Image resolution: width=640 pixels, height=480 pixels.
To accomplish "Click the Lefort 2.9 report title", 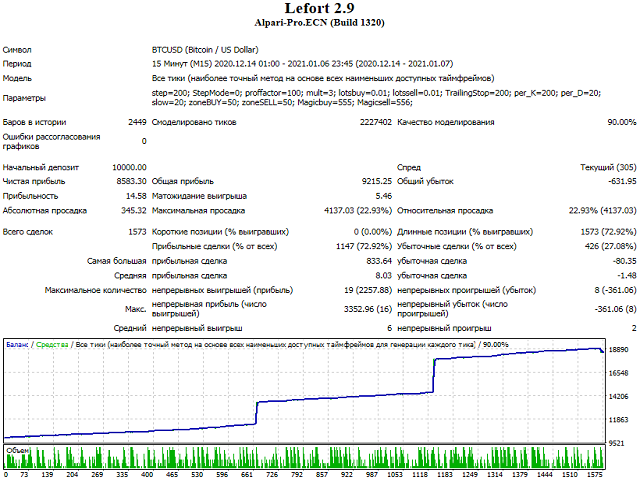I will click(319, 13).
